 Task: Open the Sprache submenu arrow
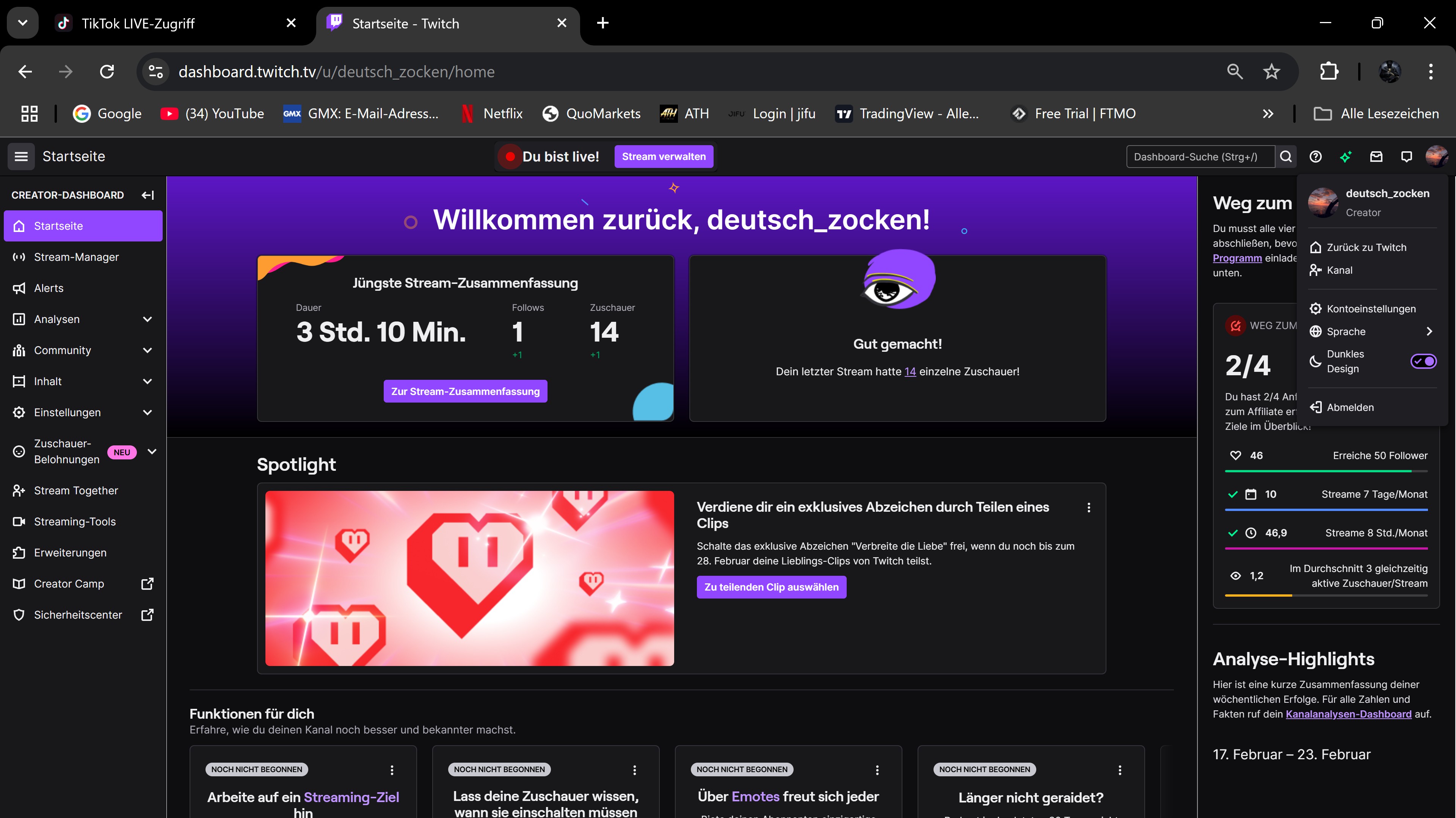tap(1429, 332)
